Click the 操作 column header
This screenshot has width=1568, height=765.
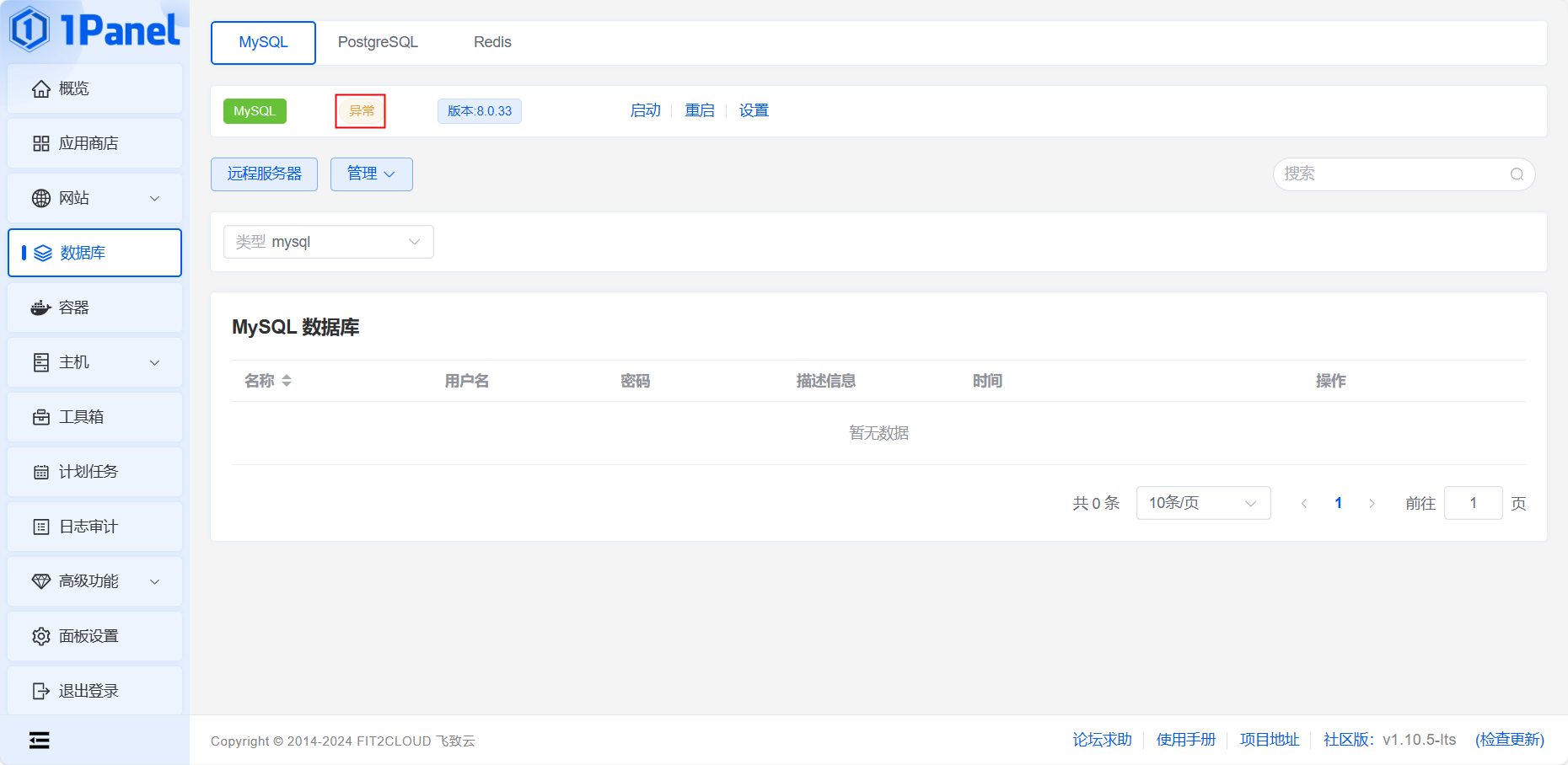tap(1331, 381)
